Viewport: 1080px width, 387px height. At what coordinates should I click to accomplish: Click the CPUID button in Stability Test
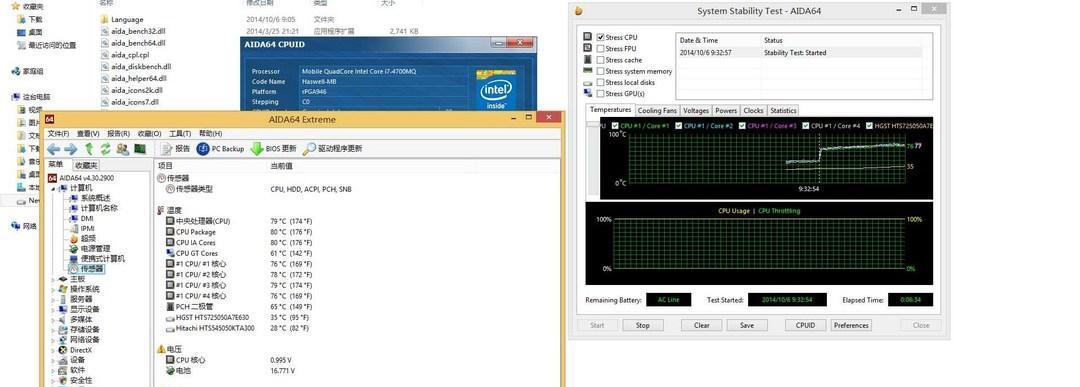pyautogui.click(x=805, y=325)
